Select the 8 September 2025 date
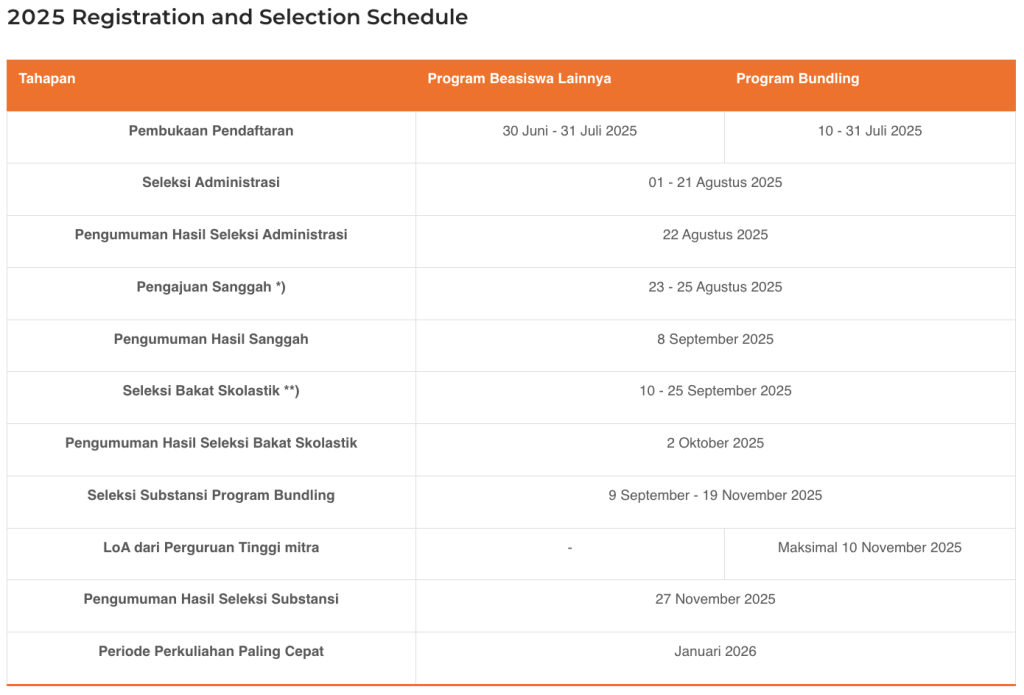Screen dimensions: 1024x695 (x=715, y=339)
